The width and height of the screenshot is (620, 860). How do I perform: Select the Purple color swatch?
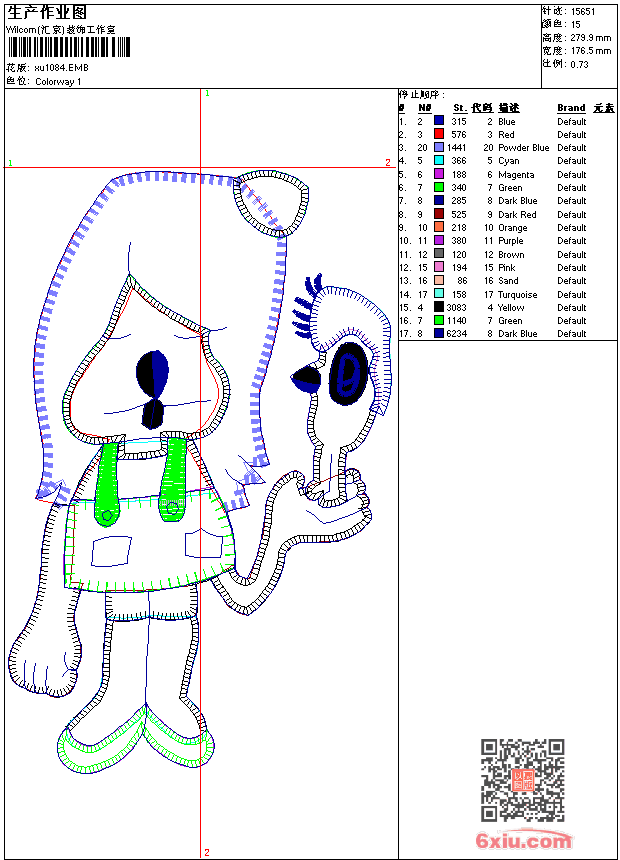pos(439,240)
